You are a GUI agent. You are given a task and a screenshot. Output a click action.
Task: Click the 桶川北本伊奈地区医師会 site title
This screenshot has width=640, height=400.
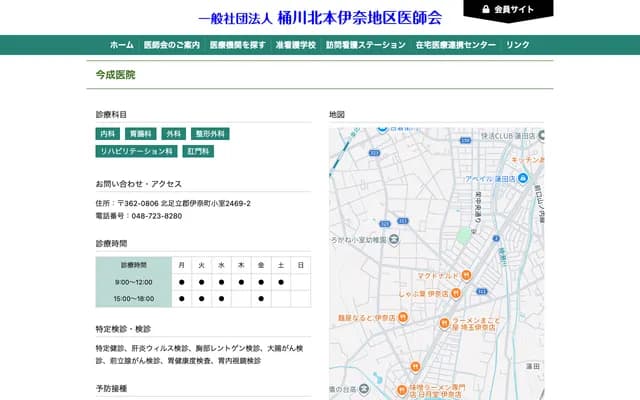pos(320,17)
